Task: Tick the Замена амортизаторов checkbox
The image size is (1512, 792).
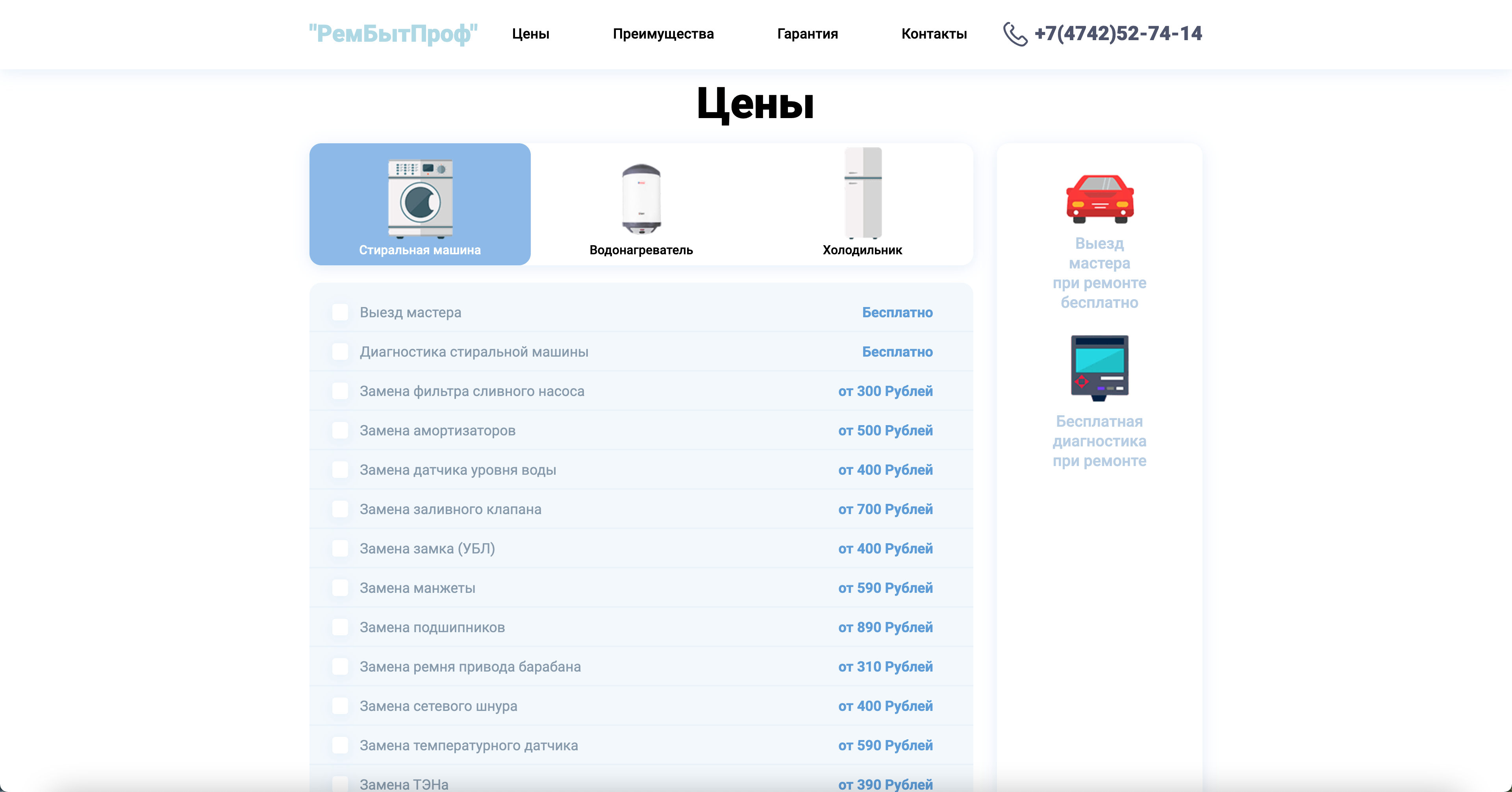Action: tap(341, 430)
